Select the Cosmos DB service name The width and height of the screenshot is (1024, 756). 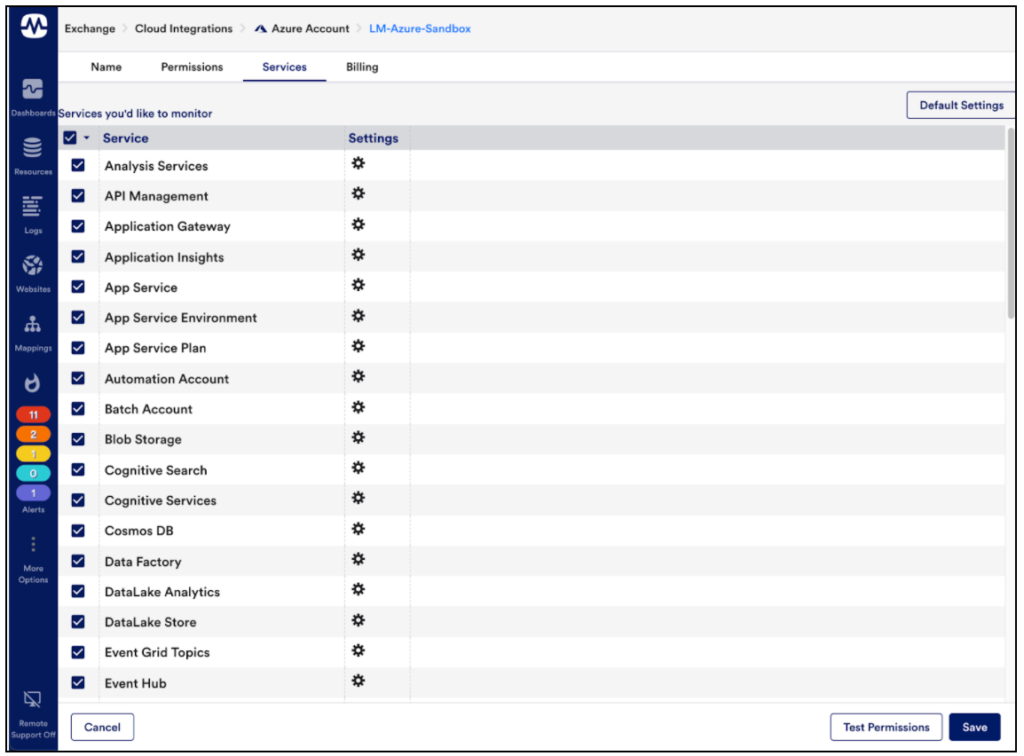[x=139, y=531]
